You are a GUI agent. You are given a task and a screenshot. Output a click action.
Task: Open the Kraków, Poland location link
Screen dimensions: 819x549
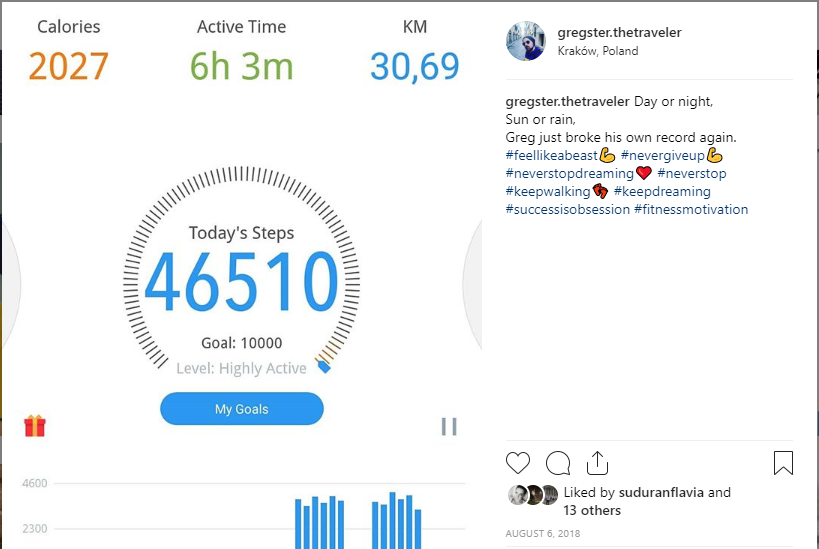(598, 51)
